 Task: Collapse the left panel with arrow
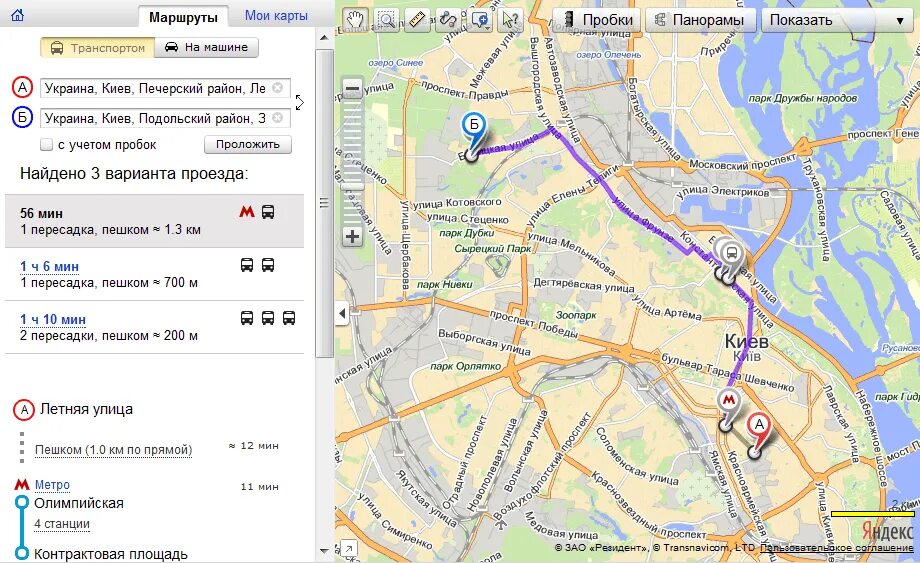pyautogui.click(x=343, y=313)
